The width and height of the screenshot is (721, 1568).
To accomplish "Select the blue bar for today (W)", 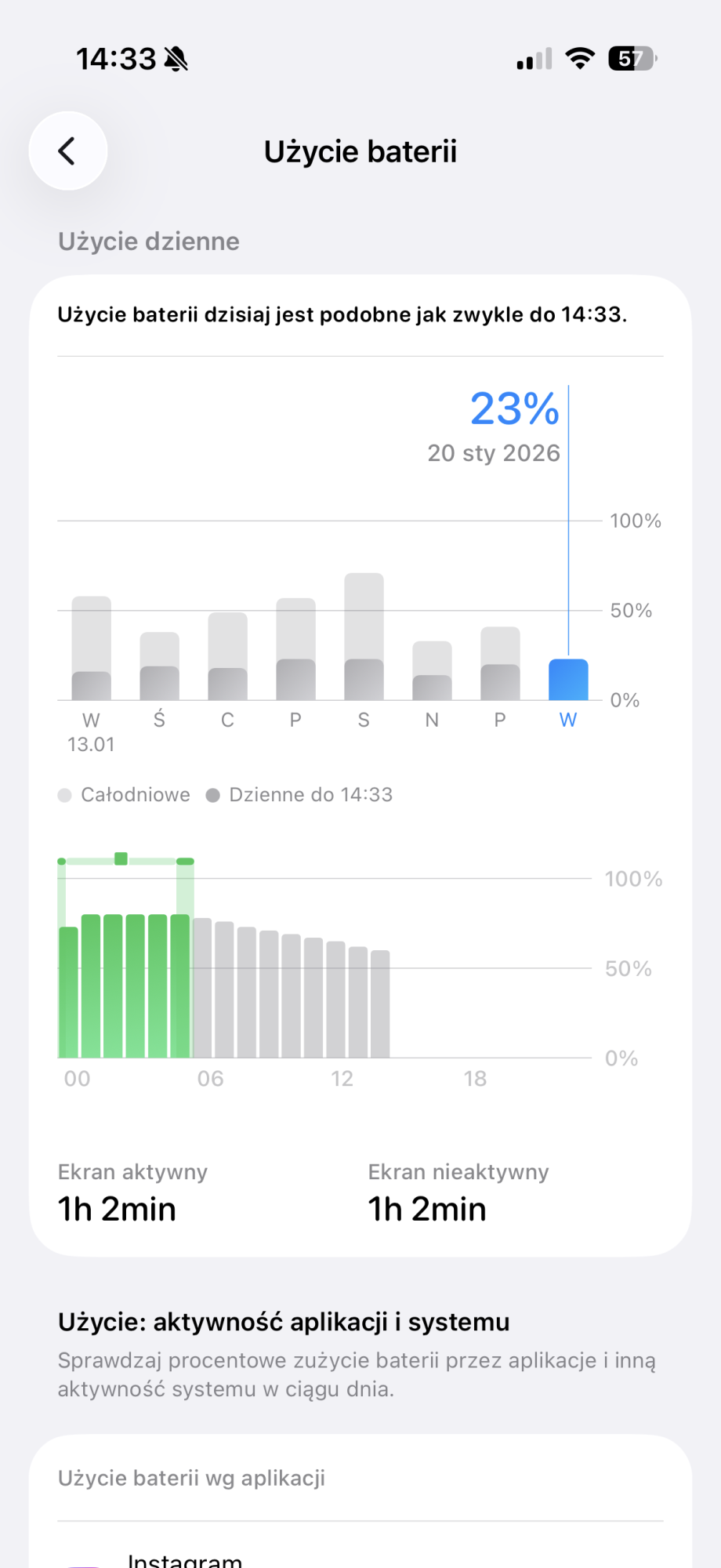I will point(568,680).
